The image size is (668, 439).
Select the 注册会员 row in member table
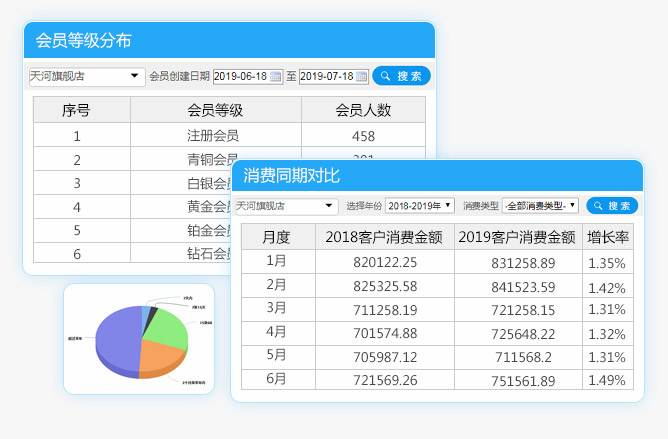[x=215, y=135]
